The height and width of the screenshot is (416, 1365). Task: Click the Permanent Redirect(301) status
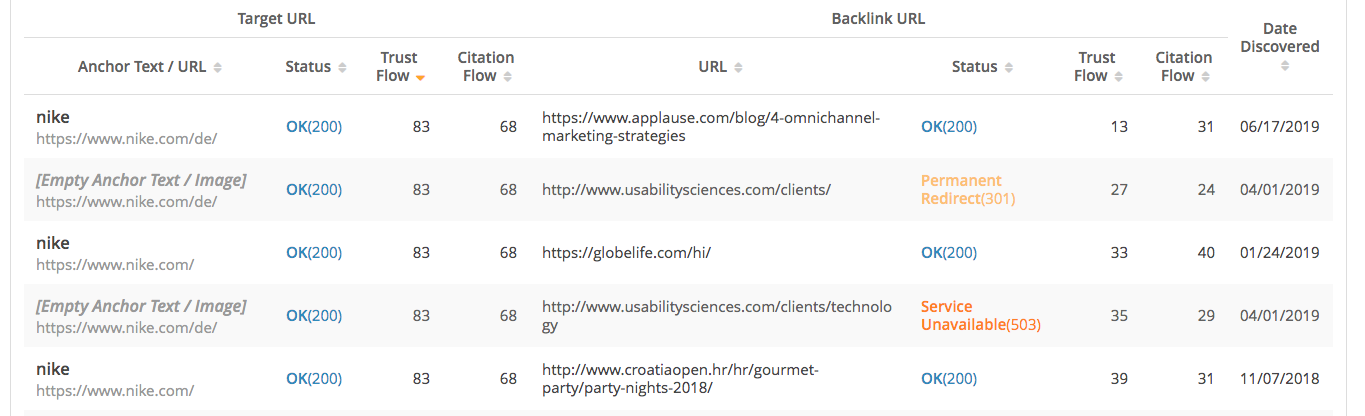click(x=968, y=190)
